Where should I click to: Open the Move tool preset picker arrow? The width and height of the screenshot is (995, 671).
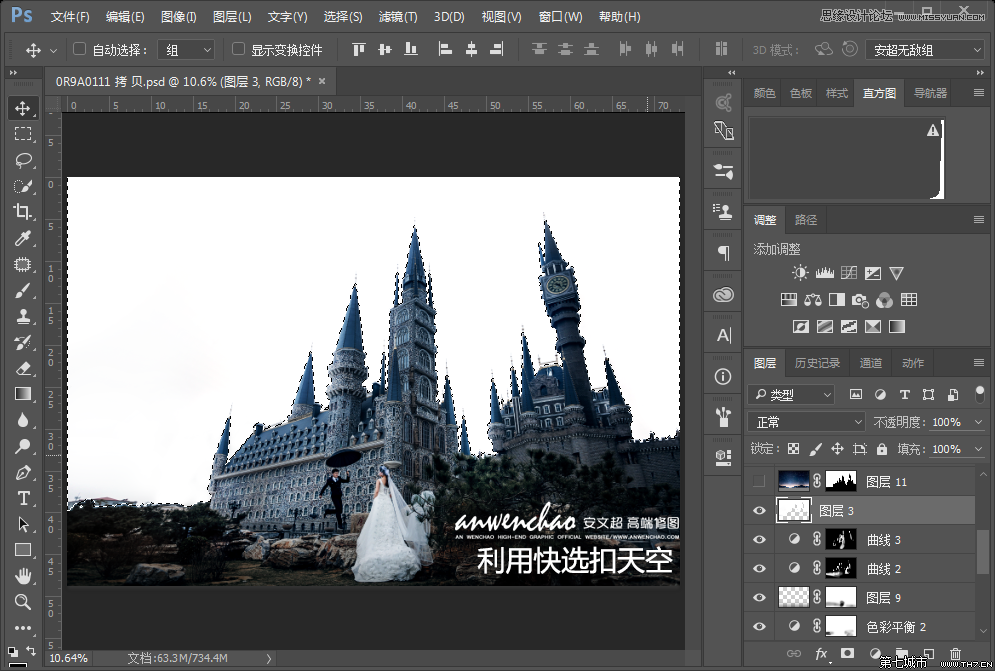pos(53,50)
